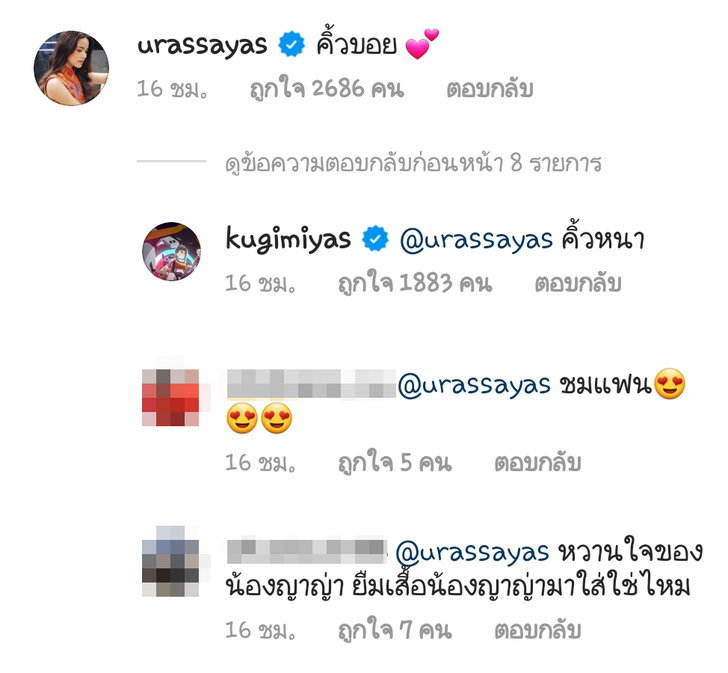Click the pink hearts emoji in first comment
Image resolution: width=728 pixels, height=673 pixels.
422,44
